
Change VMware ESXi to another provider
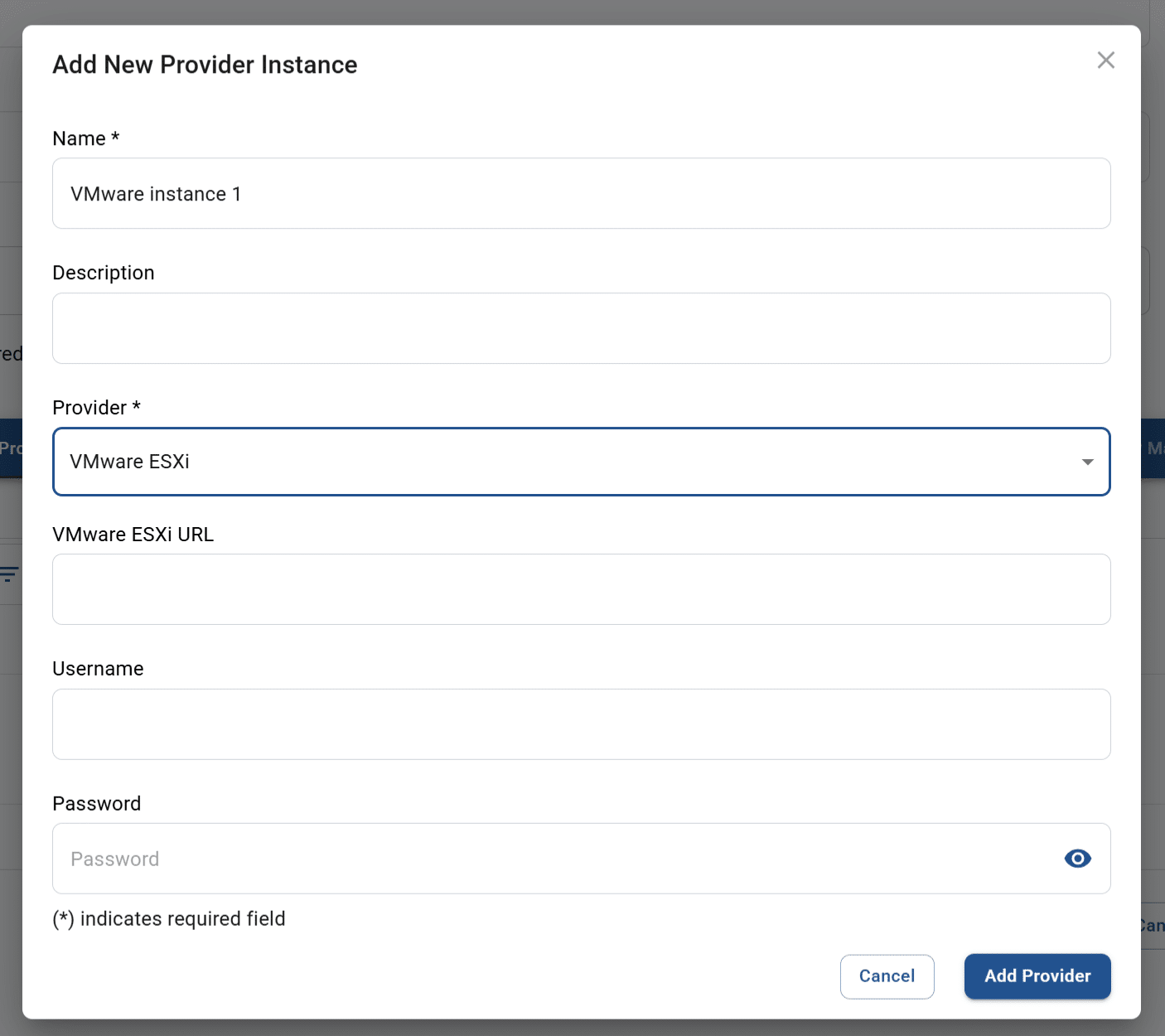point(580,462)
